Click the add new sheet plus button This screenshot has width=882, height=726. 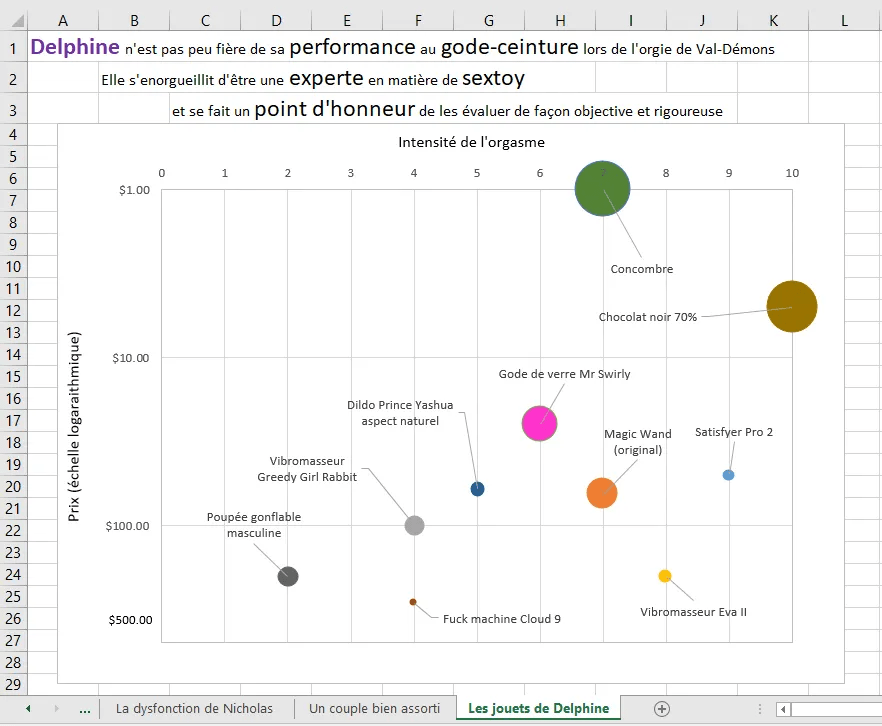click(x=661, y=708)
